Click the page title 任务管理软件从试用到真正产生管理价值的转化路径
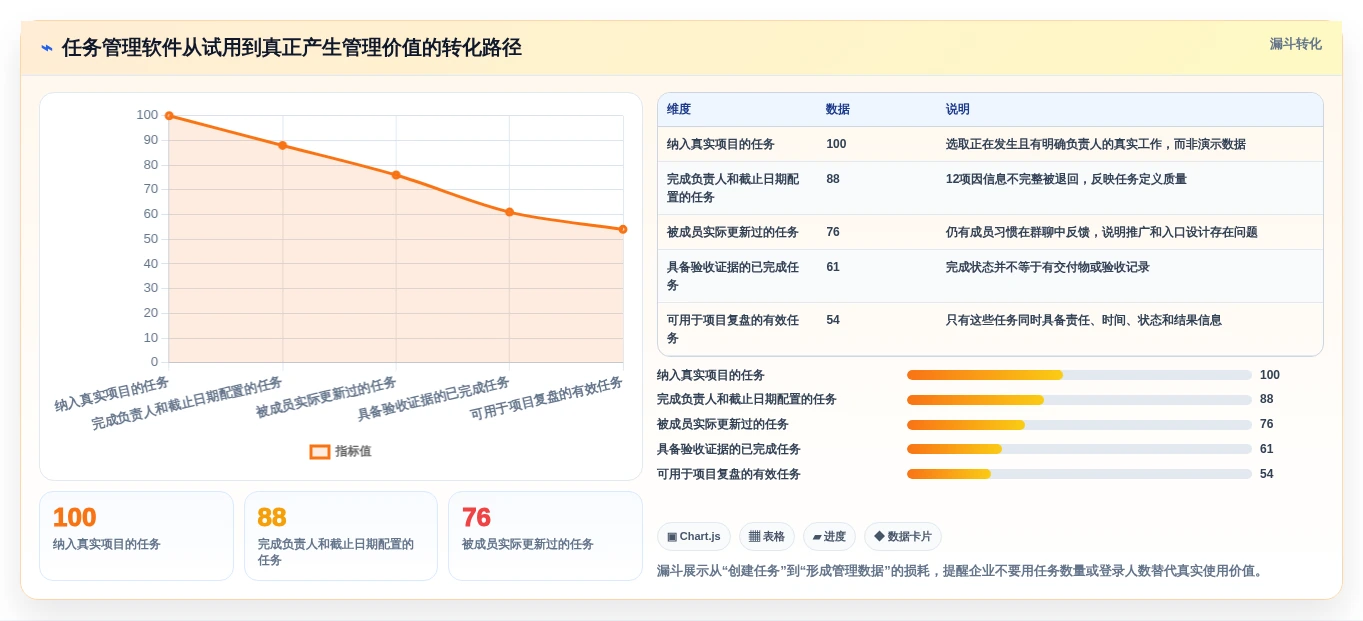The image size is (1363, 621). (292, 48)
